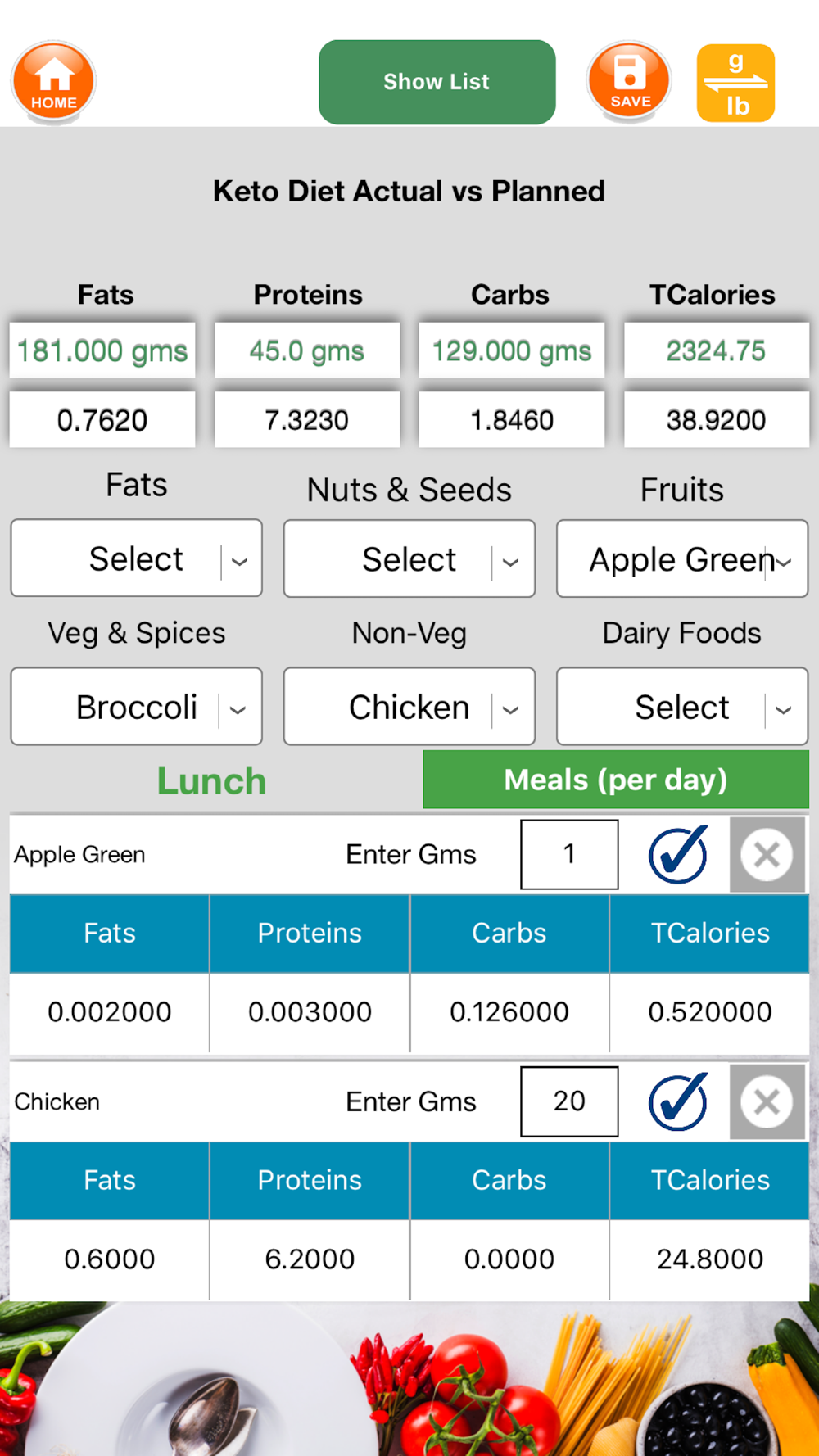The width and height of the screenshot is (819, 1456).
Task: Delete the Chicken entry
Action: pyautogui.click(x=767, y=1101)
